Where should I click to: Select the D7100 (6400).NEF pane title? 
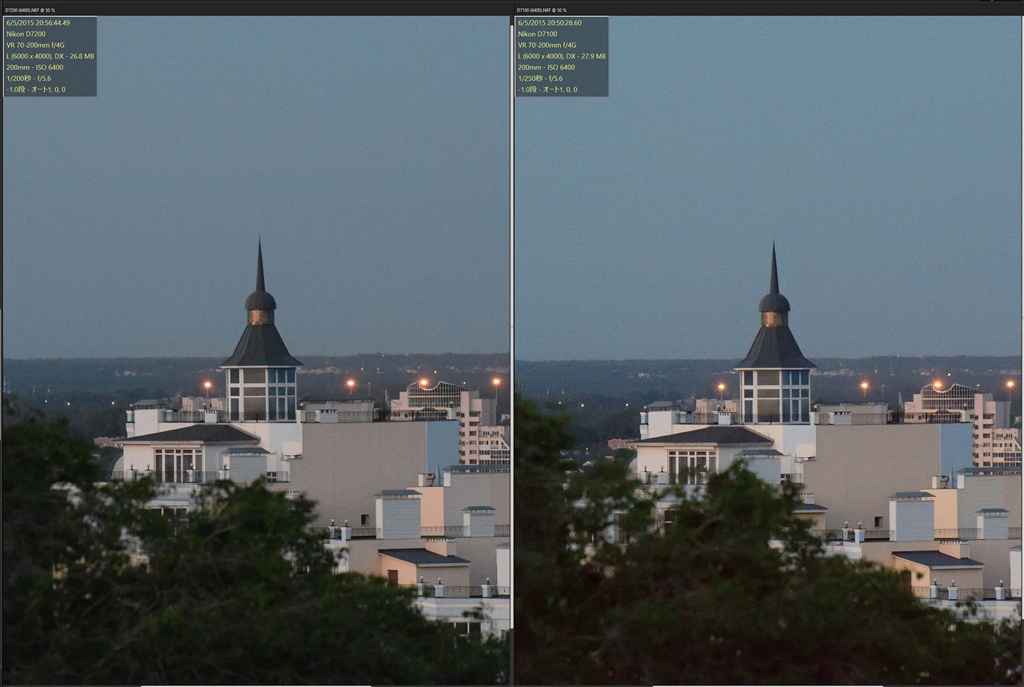(541, 10)
